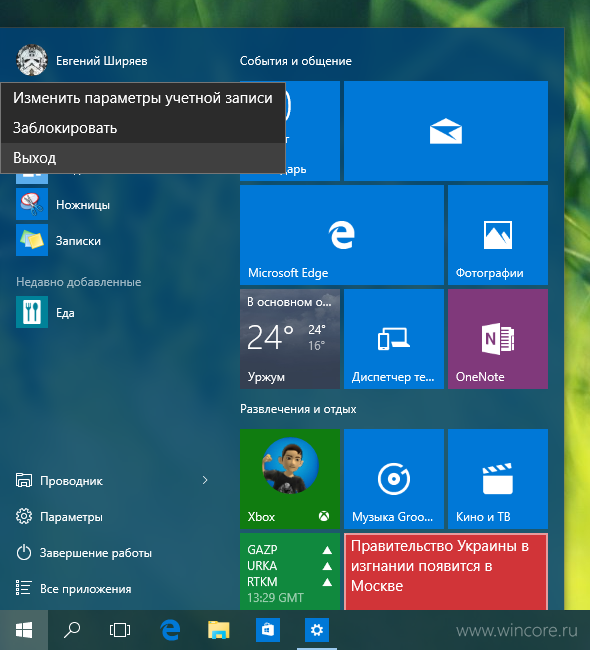Click the Xbox logo icon on Xbox tile
This screenshot has width=590, height=650.
click(324, 517)
